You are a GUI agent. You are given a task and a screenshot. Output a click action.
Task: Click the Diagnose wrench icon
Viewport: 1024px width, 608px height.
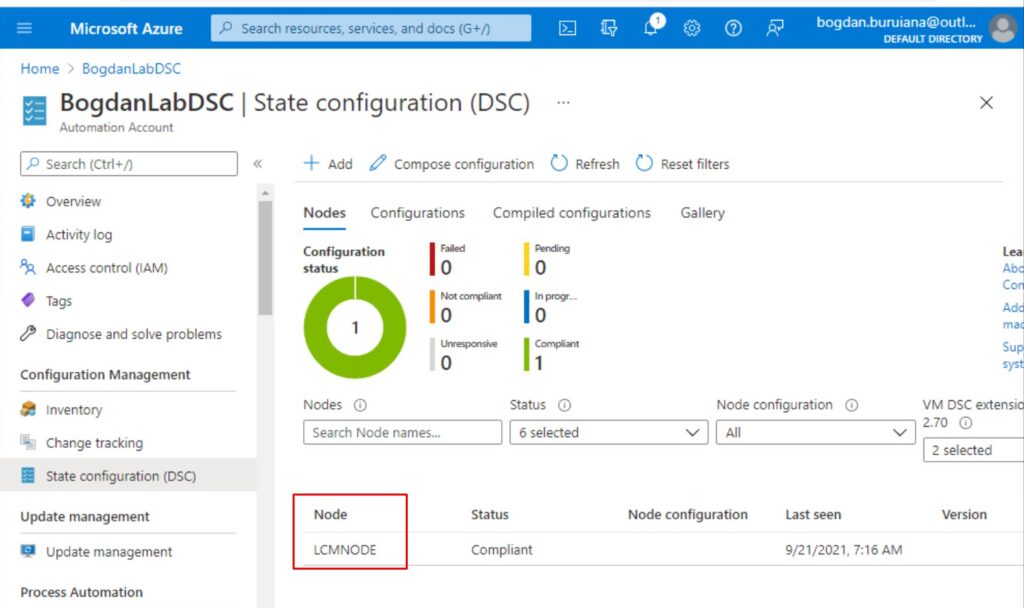point(28,334)
